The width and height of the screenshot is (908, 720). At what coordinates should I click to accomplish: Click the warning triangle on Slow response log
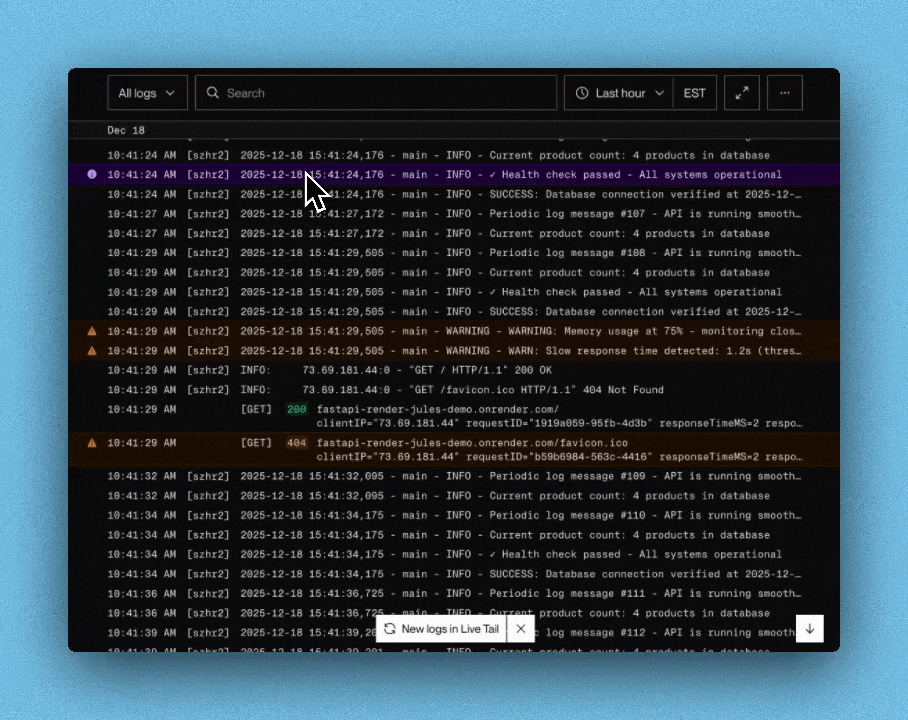coord(91,350)
